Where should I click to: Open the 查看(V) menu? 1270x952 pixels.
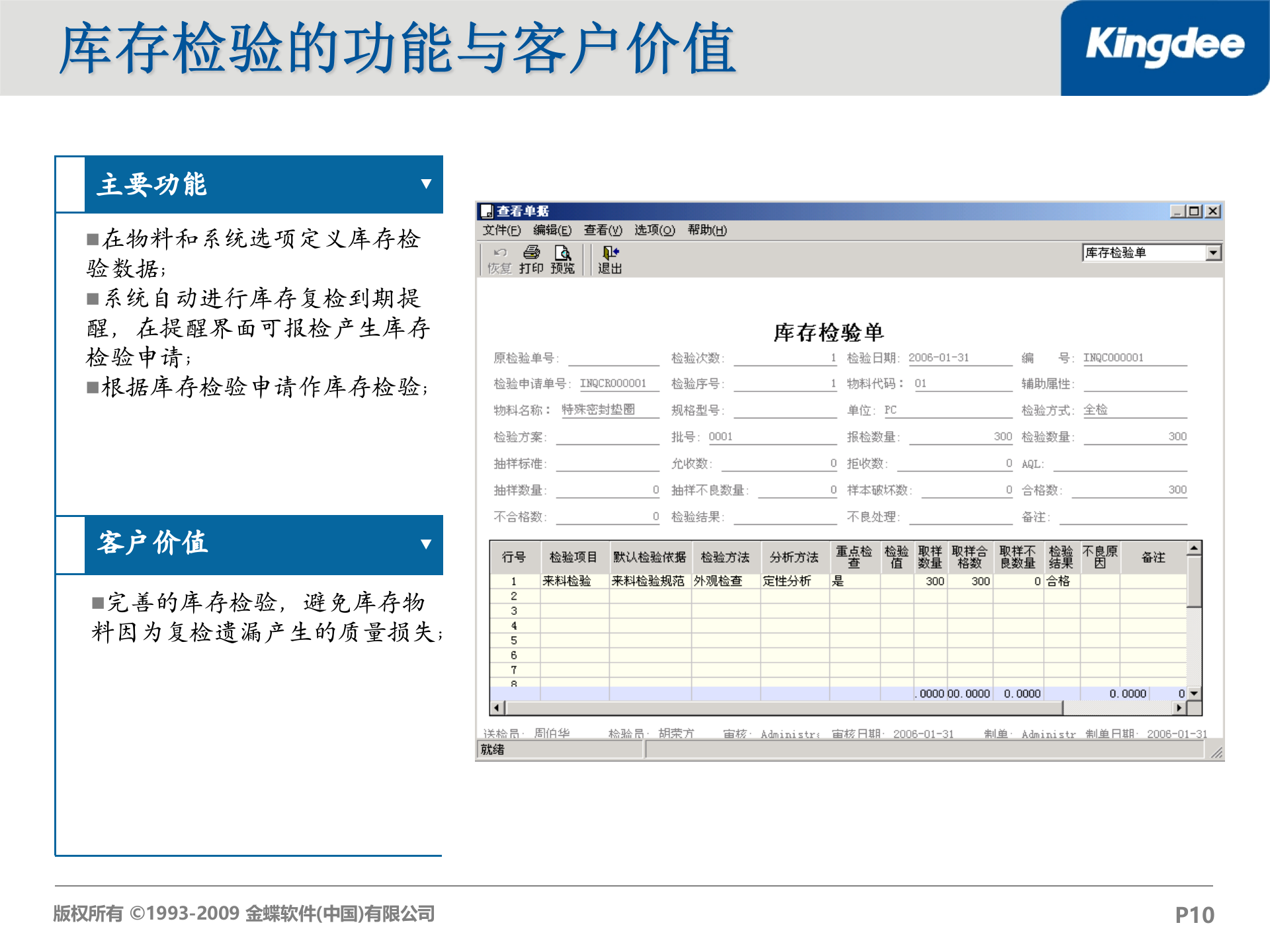(x=602, y=231)
